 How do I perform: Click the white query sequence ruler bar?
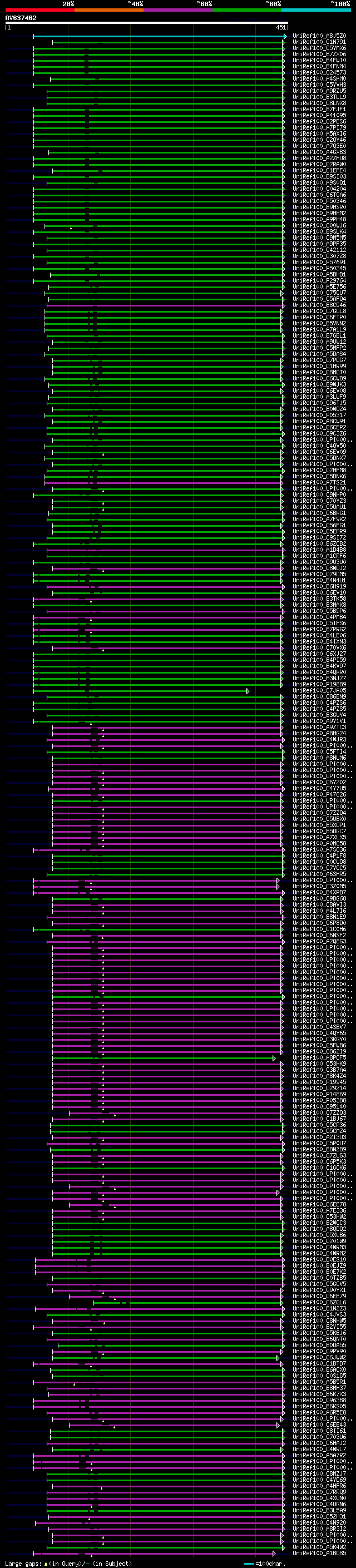click(147, 23)
